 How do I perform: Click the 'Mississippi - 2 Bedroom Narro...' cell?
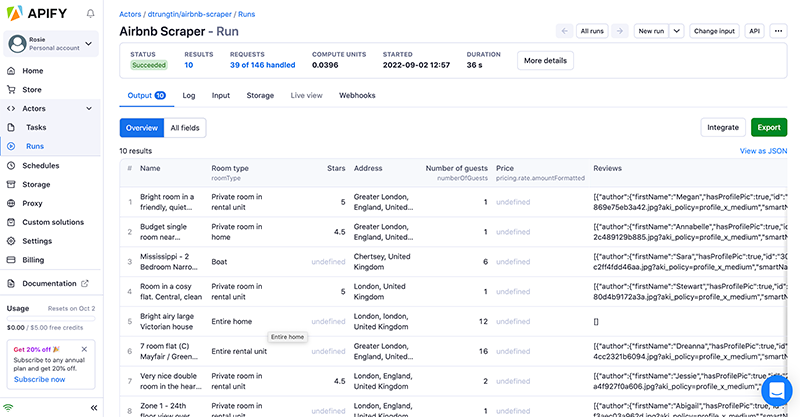point(169,262)
